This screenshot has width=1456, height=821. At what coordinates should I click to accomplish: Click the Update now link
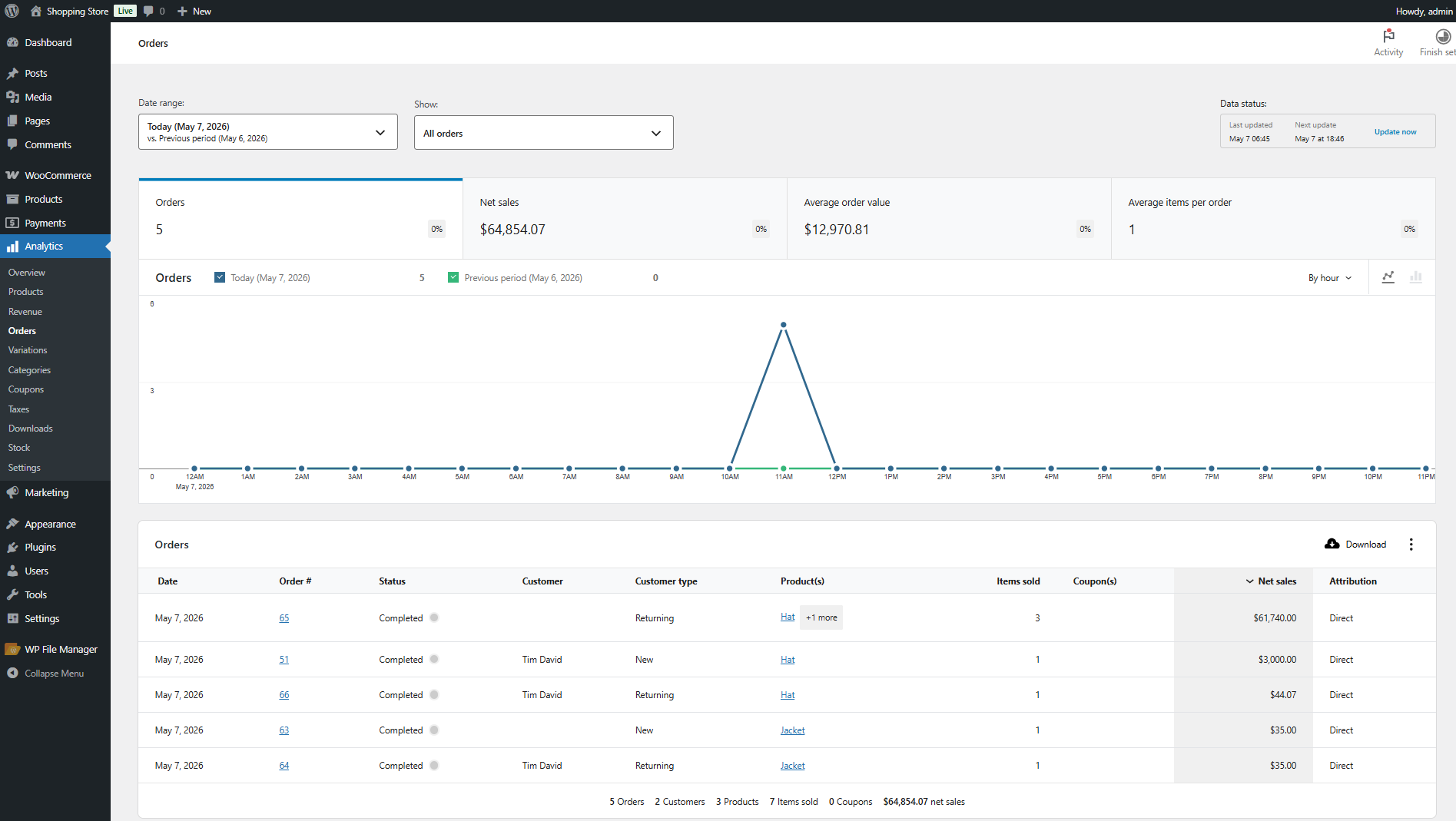(1395, 132)
